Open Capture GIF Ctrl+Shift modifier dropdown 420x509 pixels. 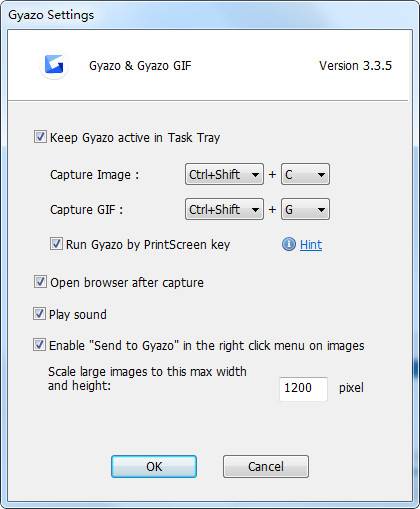click(224, 209)
